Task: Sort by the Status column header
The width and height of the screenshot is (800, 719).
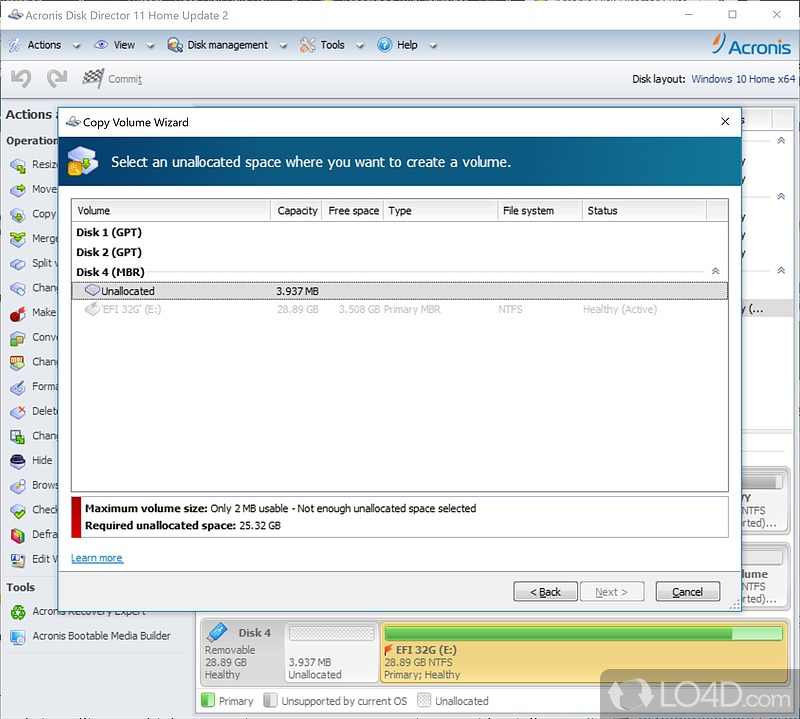Action: coord(644,210)
